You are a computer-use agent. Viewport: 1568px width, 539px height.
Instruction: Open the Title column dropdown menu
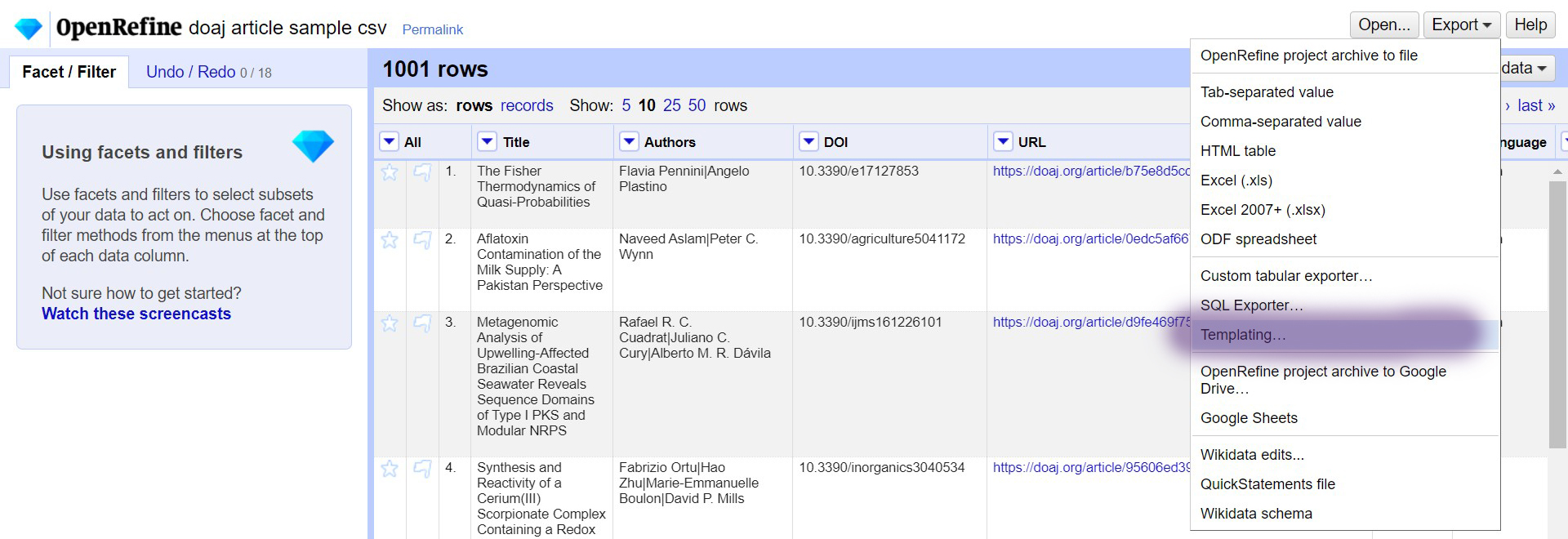pyautogui.click(x=487, y=141)
